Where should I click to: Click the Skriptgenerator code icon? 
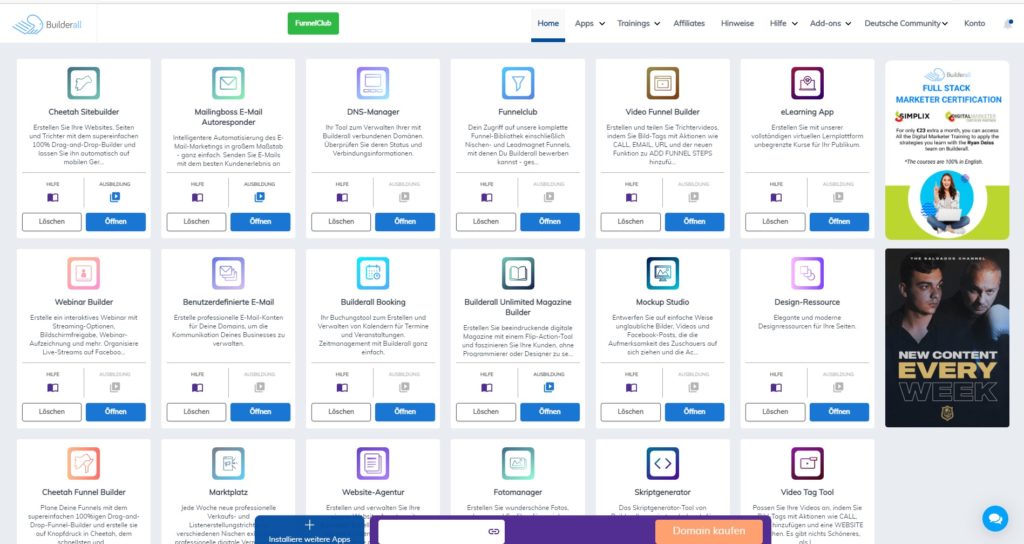(x=663, y=463)
